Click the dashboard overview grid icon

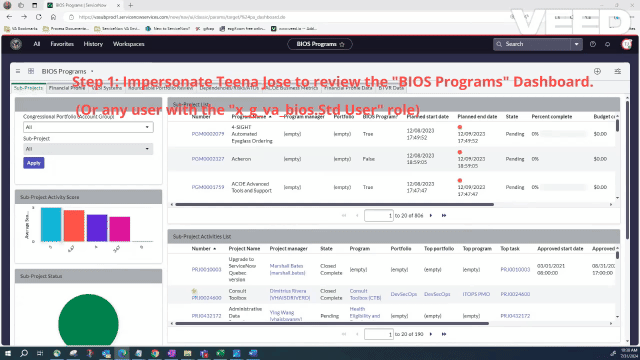point(31,71)
